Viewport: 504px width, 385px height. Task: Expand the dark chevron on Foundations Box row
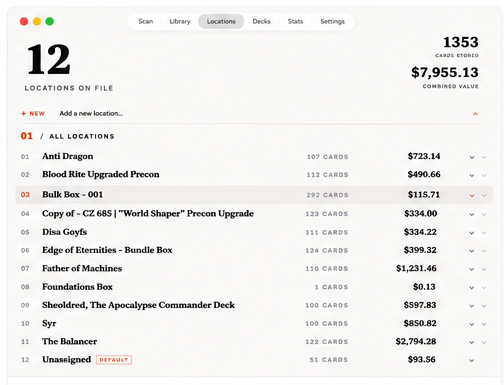click(472, 288)
